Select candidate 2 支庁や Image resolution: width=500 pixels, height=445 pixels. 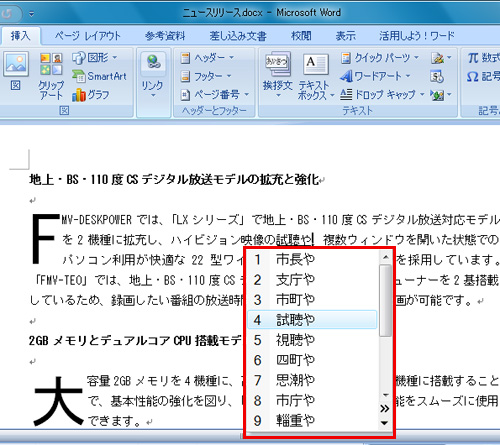313,280
